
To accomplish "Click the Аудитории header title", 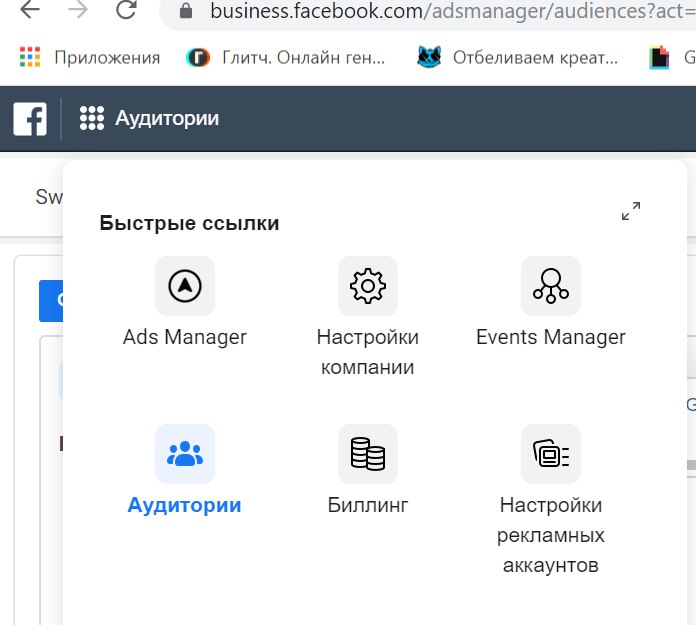I will tap(167, 118).
